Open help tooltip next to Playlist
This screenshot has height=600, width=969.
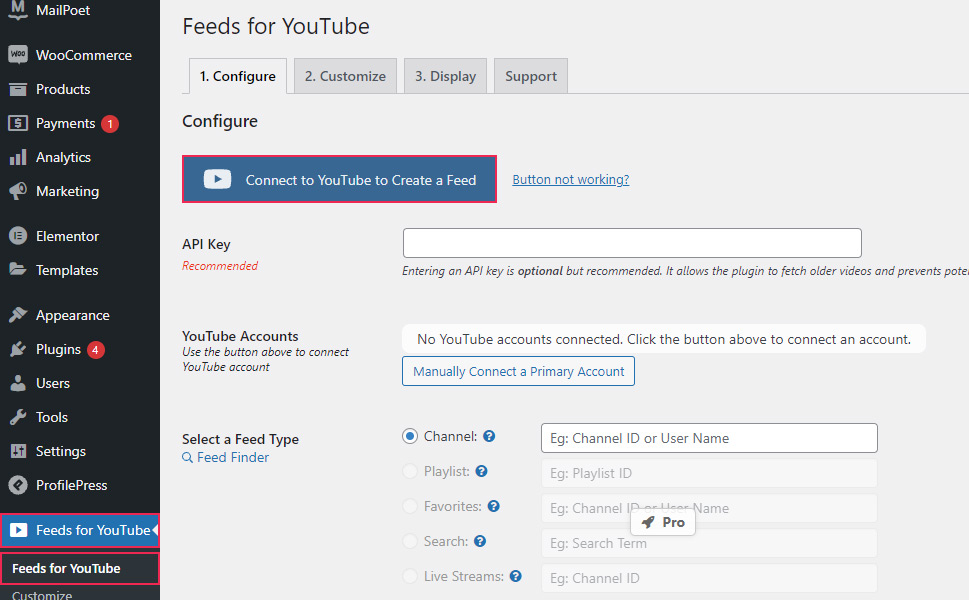[x=481, y=471]
